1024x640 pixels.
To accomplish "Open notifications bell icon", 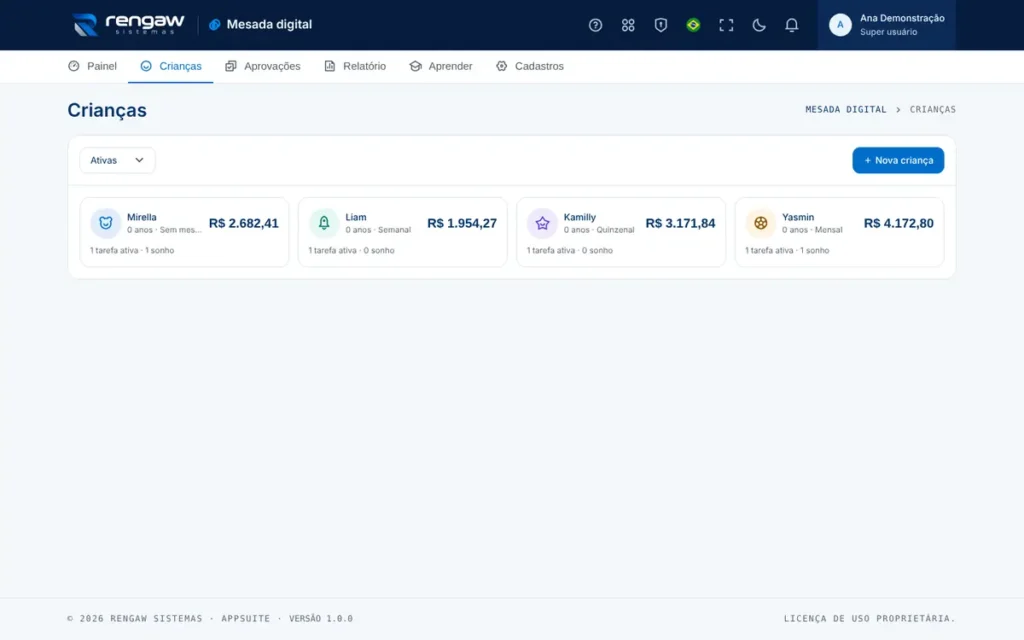I will pos(791,25).
